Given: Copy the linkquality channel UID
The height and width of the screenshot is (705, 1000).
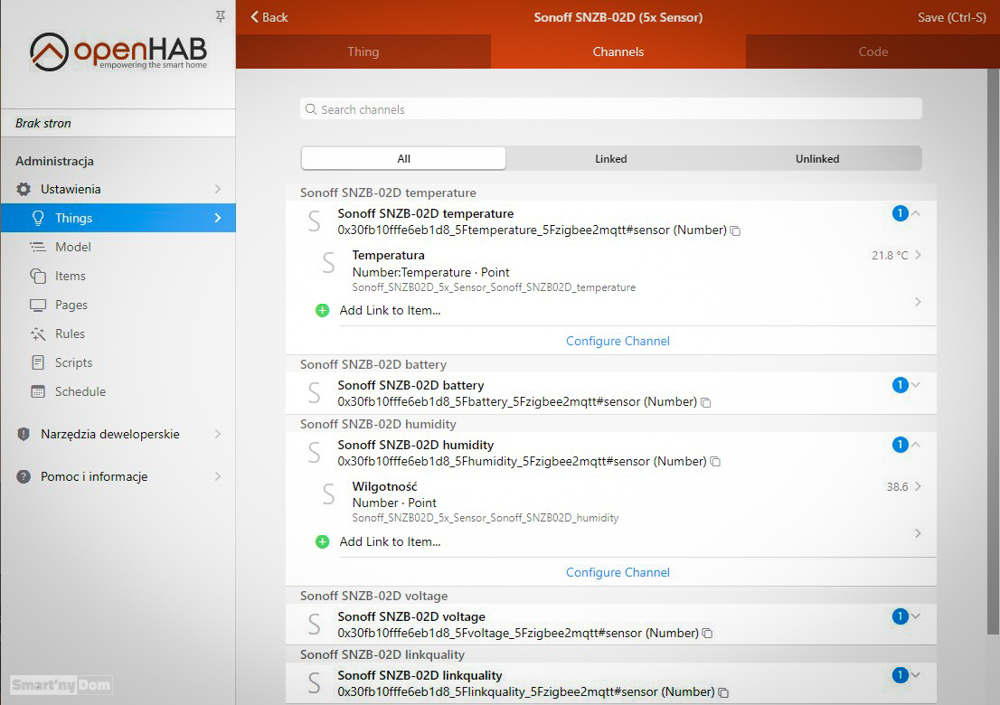Looking at the screenshot, I should pos(724,692).
